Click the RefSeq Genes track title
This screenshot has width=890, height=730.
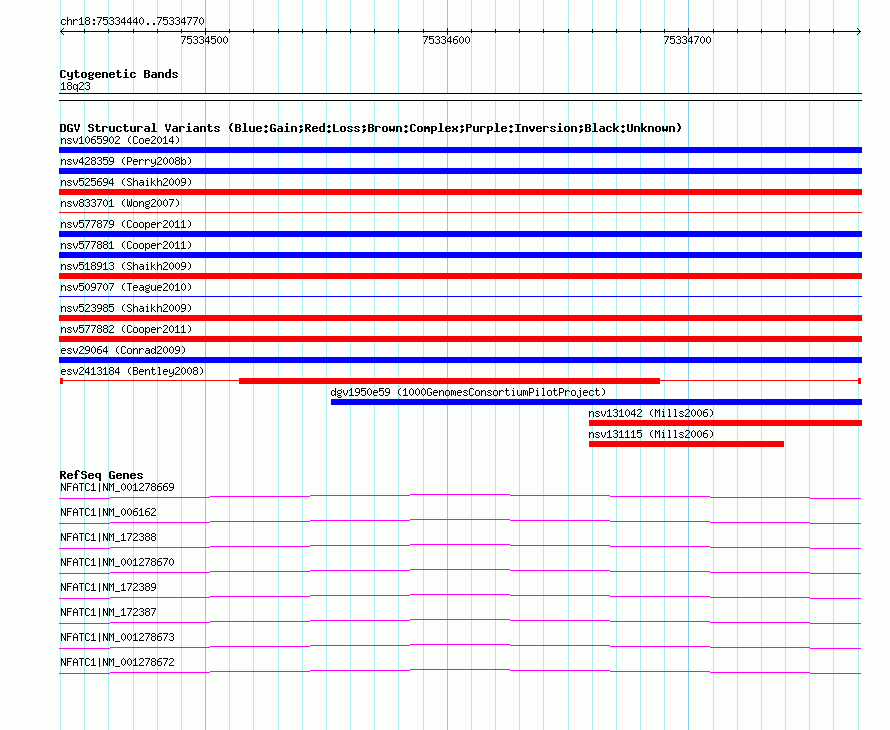[x=101, y=475]
